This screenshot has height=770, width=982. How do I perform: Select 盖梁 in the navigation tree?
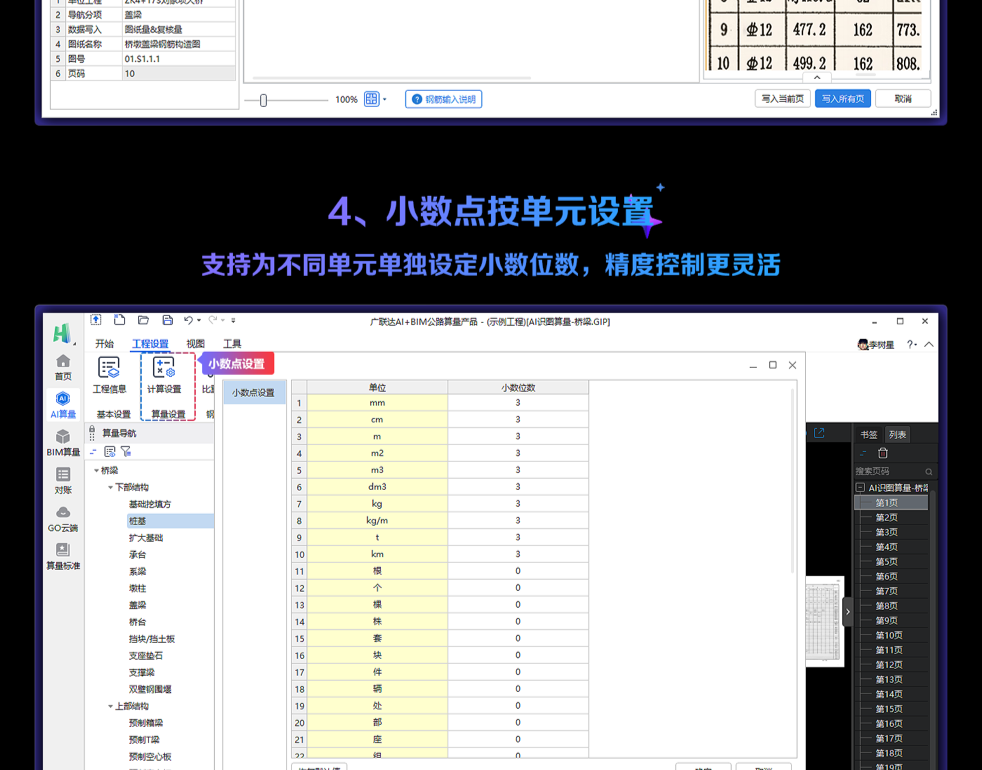(x=138, y=605)
